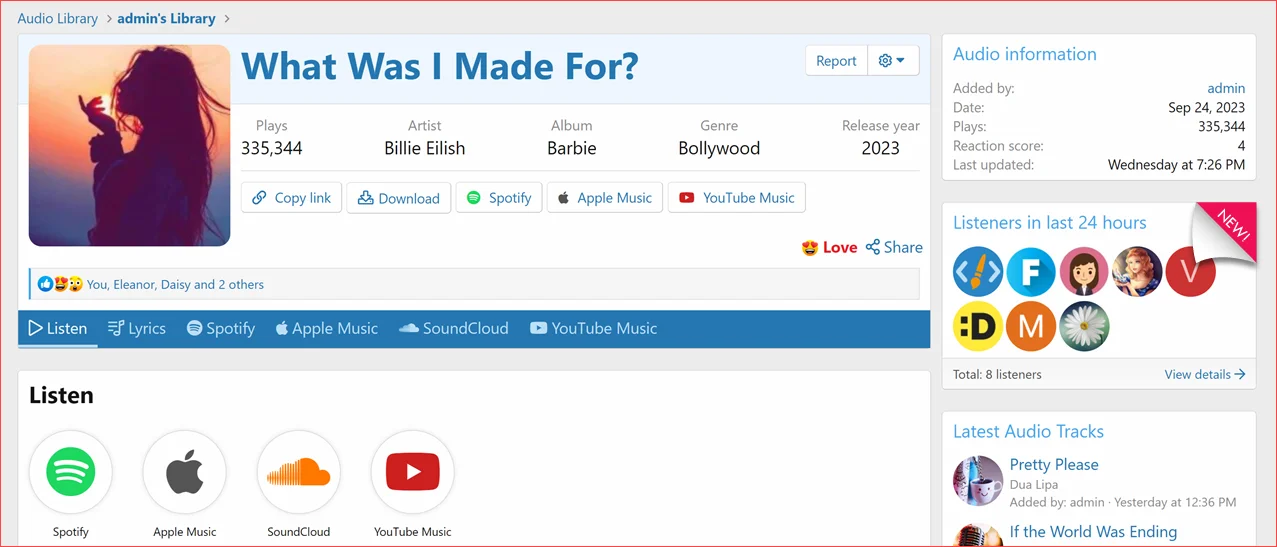The height and width of the screenshot is (547, 1277).
Task: Open the Pretty Please track link
Action: click(x=1054, y=464)
